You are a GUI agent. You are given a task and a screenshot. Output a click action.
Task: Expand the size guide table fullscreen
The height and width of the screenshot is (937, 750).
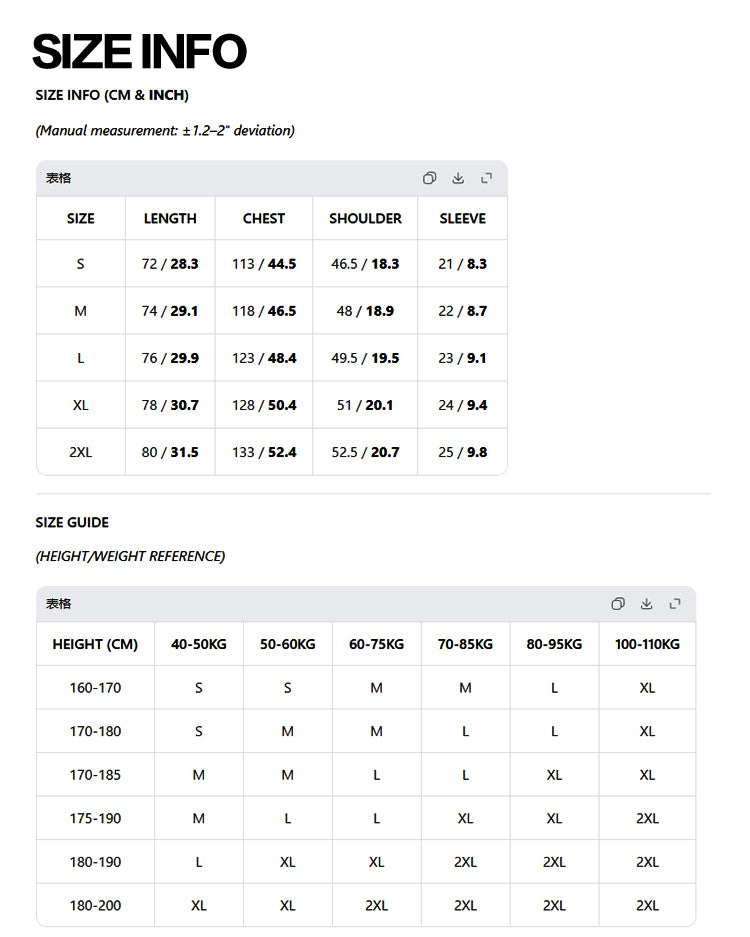pyautogui.click(x=675, y=604)
